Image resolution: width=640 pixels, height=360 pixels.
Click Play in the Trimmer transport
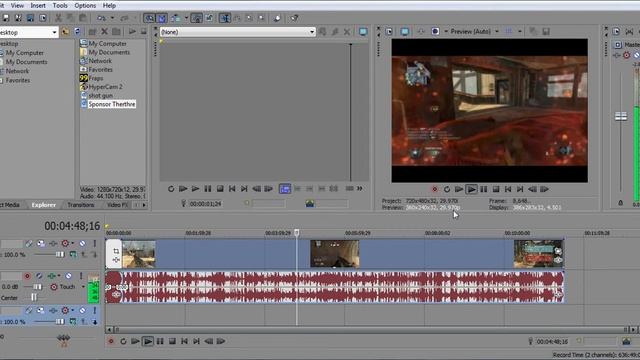tap(195, 189)
